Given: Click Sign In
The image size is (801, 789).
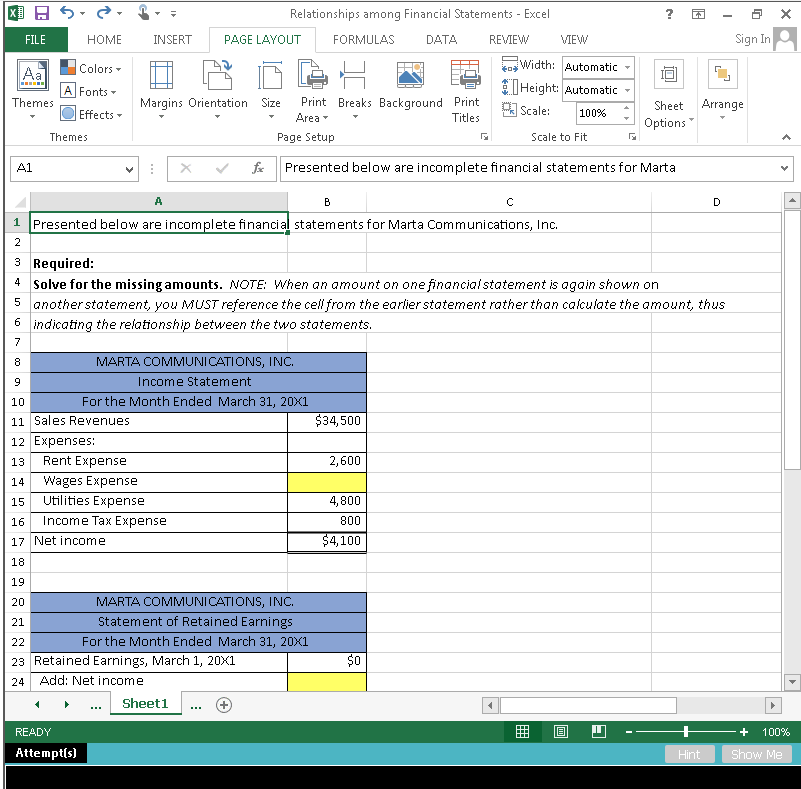Looking at the screenshot, I should click(752, 39).
